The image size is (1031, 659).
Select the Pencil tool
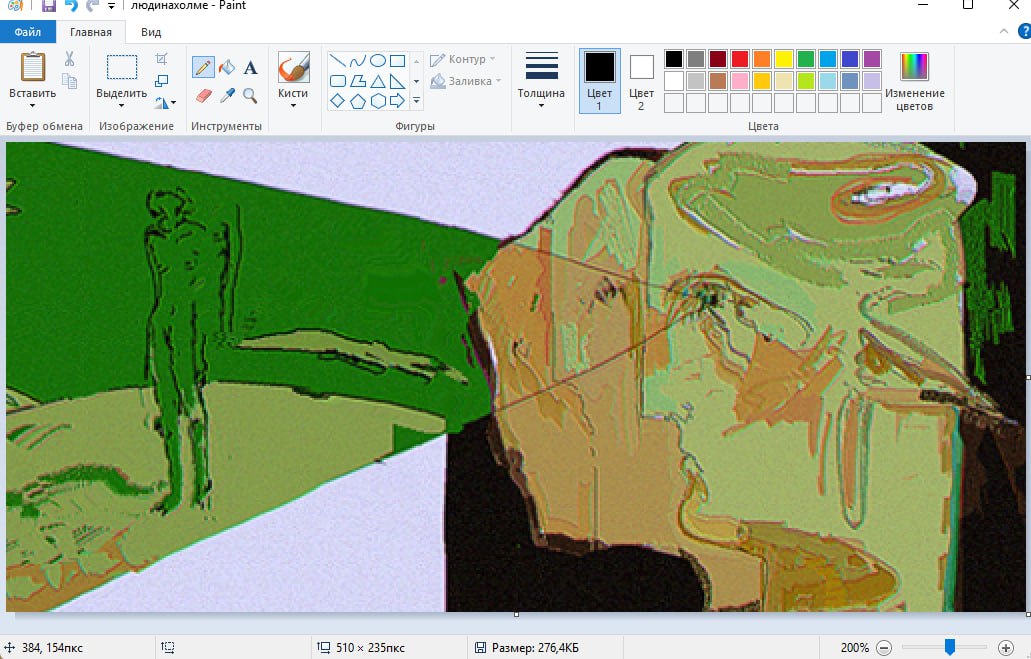[203, 67]
